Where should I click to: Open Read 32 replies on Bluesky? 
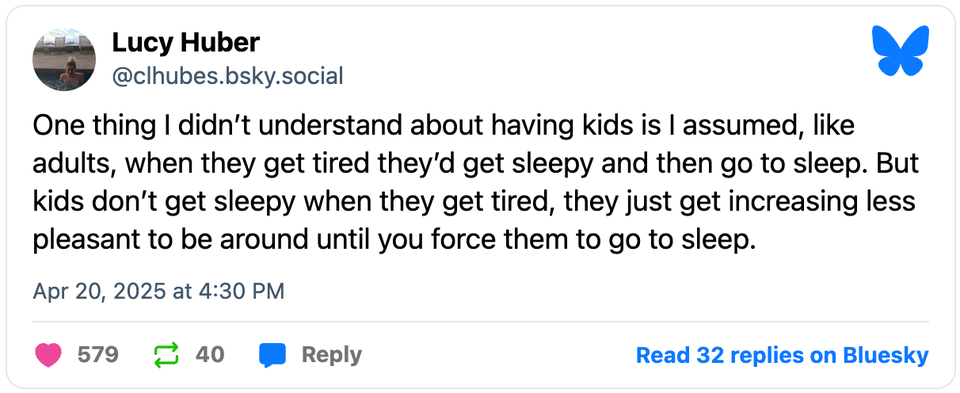(x=782, y=355)
